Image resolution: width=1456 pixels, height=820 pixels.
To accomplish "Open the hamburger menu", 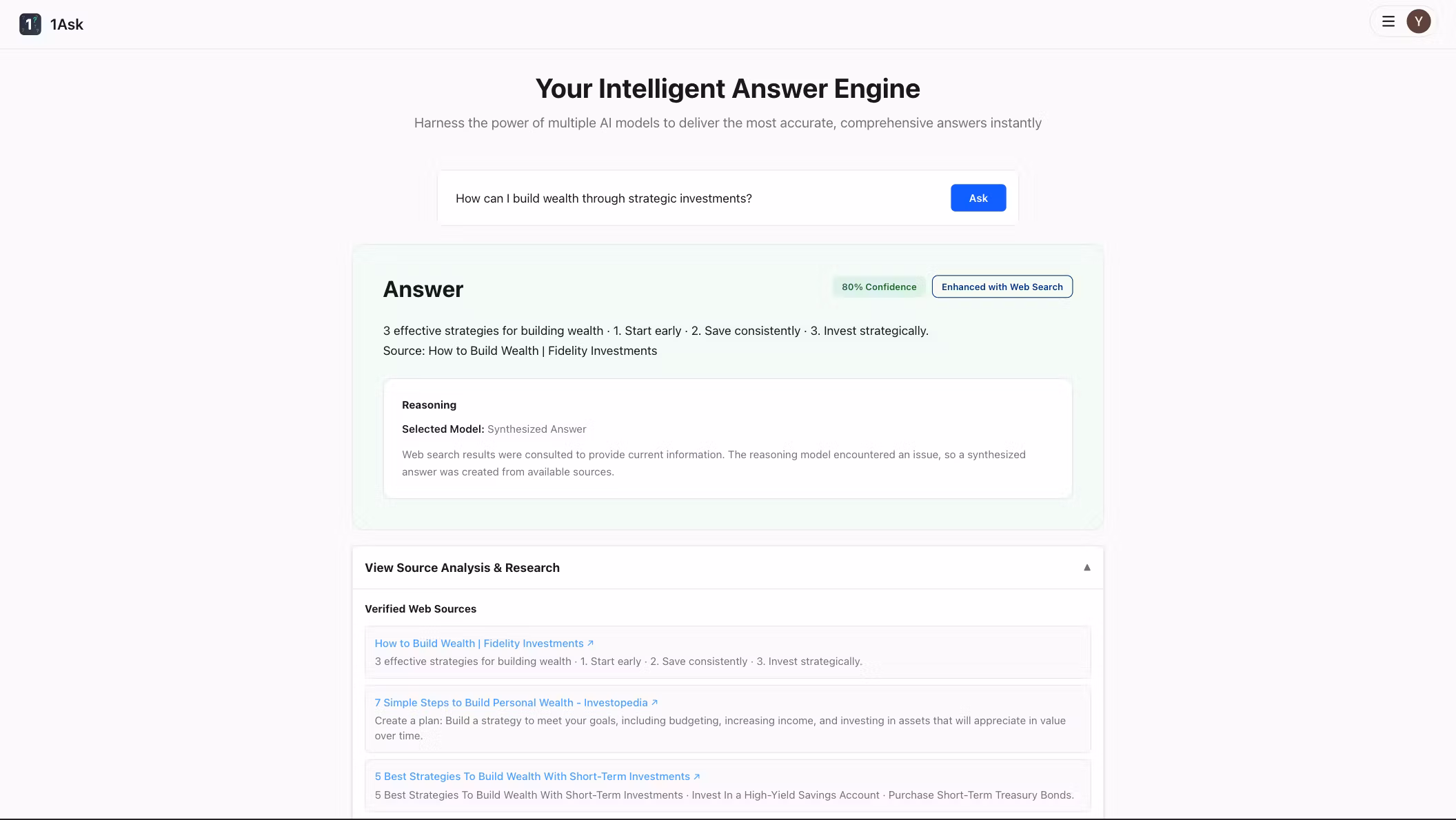I will click(1388, 21).
